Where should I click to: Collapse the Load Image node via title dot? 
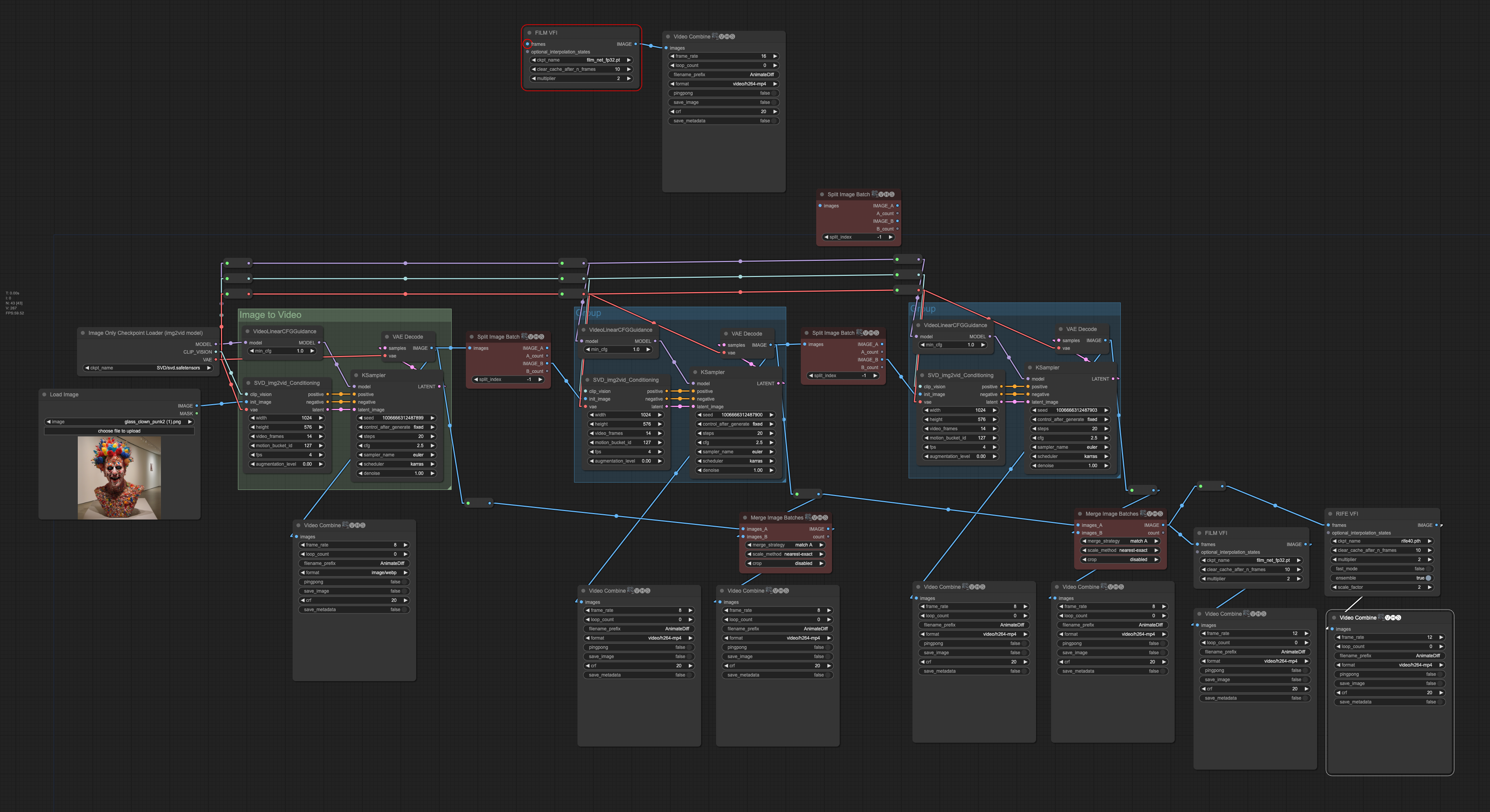tap(44, 394)
